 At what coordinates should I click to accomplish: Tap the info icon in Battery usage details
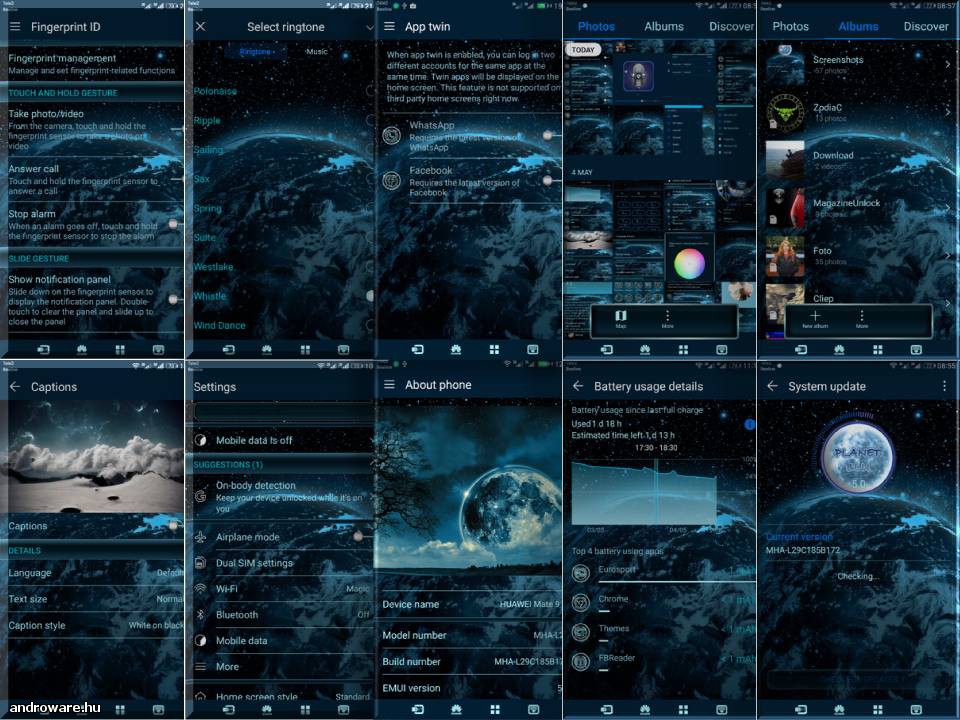(x=749, y=424)
